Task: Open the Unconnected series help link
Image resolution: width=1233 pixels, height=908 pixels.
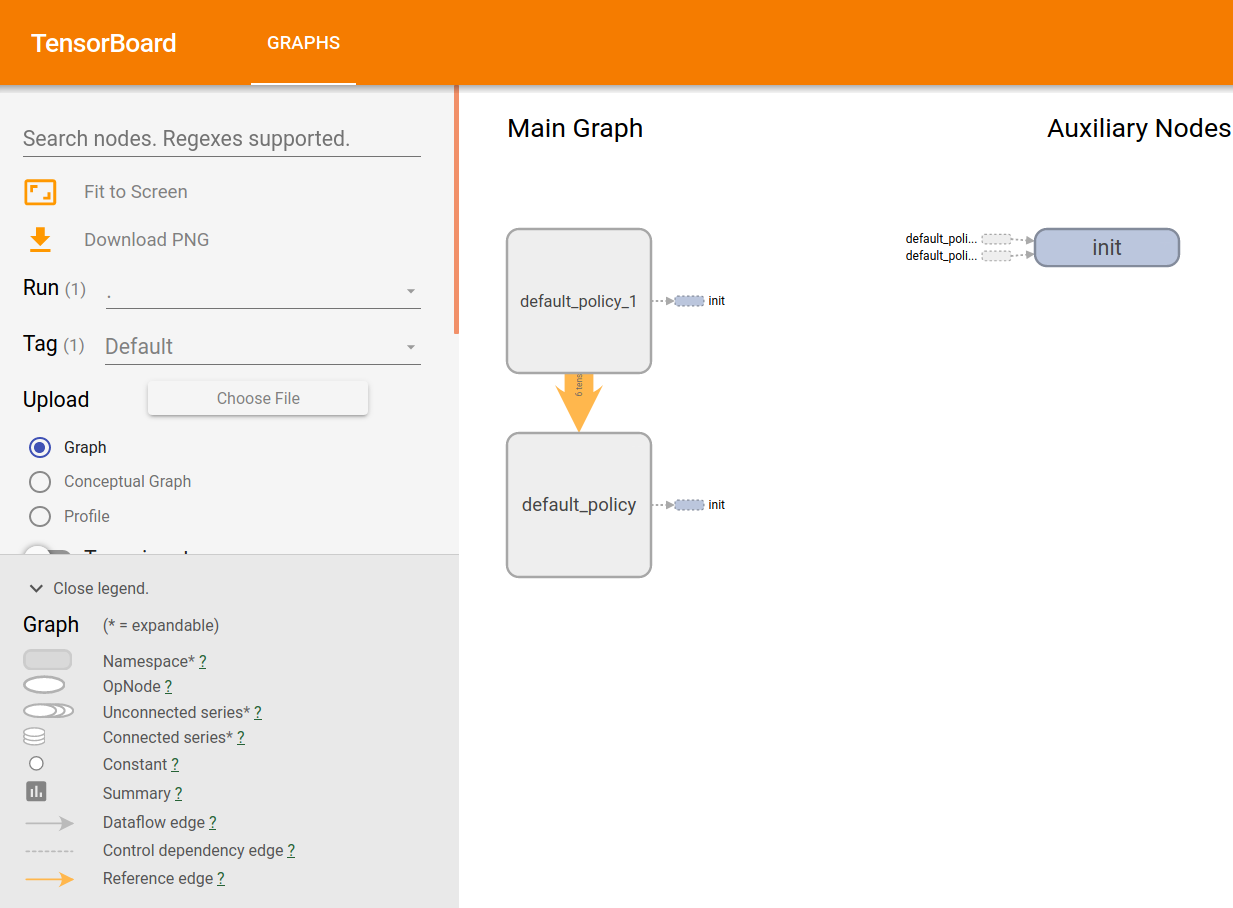Action: coord(258,713)
